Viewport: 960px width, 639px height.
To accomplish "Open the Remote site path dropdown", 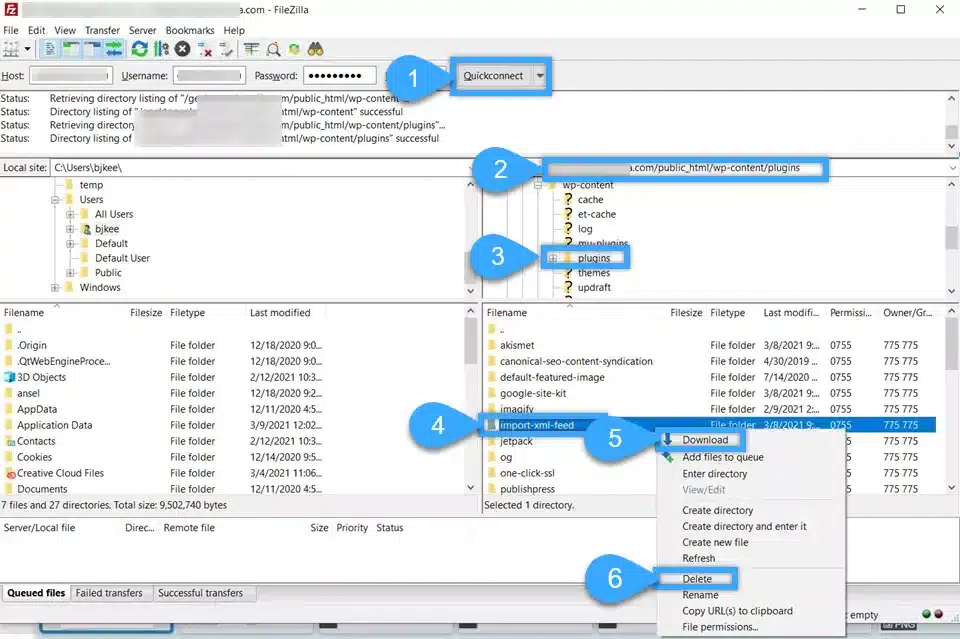I will click(x=953, y=168).
